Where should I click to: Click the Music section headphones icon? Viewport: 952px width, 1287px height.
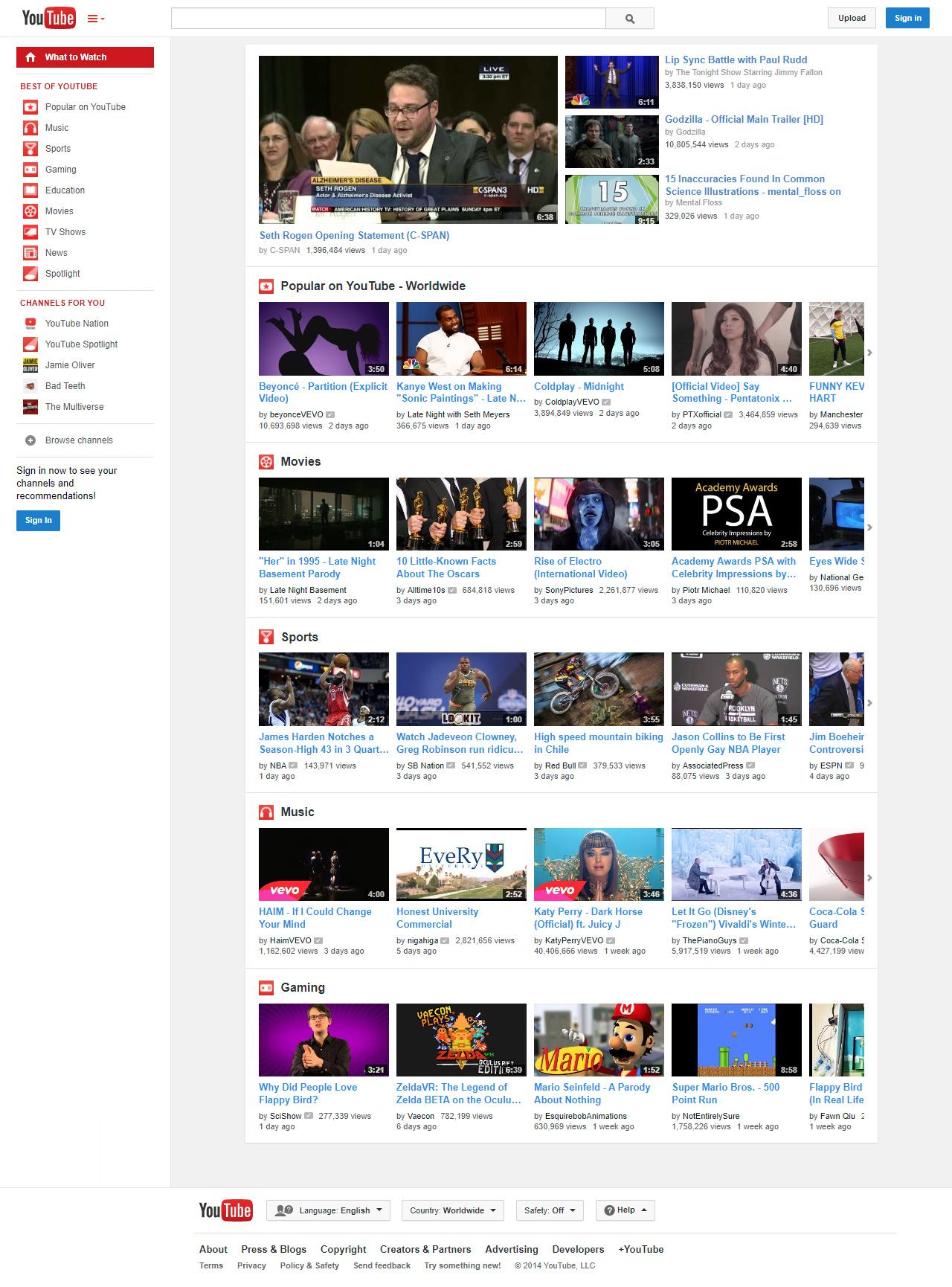tap(266, 812)
